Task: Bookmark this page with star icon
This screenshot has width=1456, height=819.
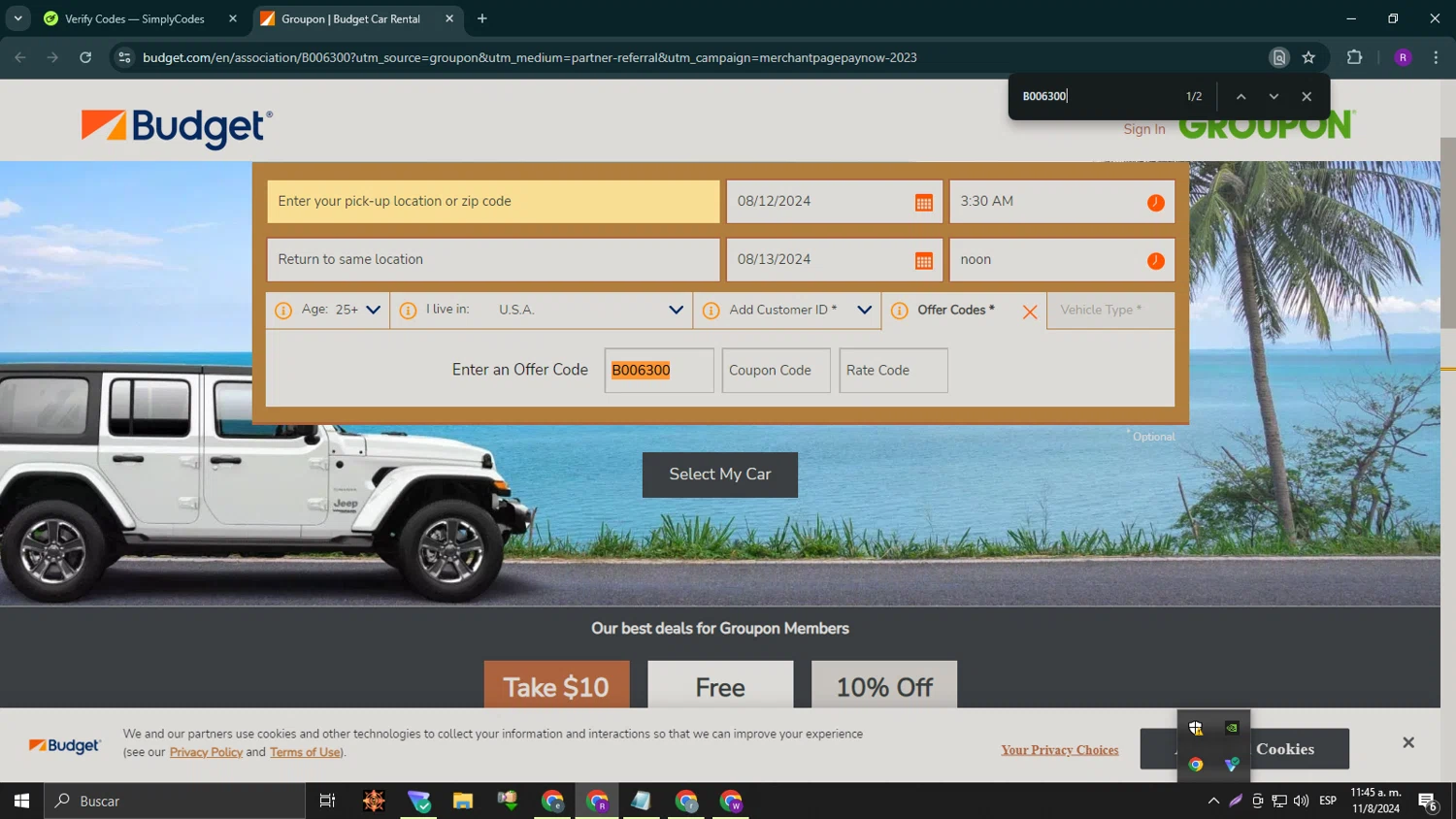Action: (1308, 57)
